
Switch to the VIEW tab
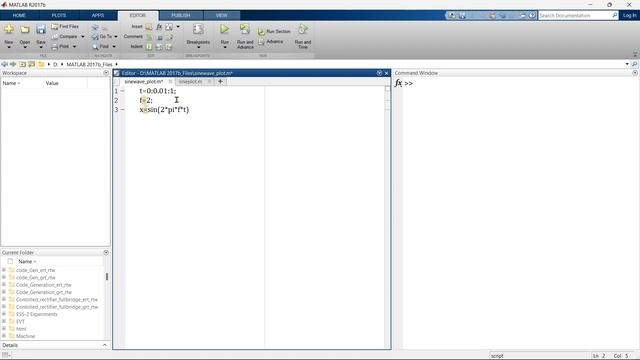pyautogui.click(x=222, y=16)
